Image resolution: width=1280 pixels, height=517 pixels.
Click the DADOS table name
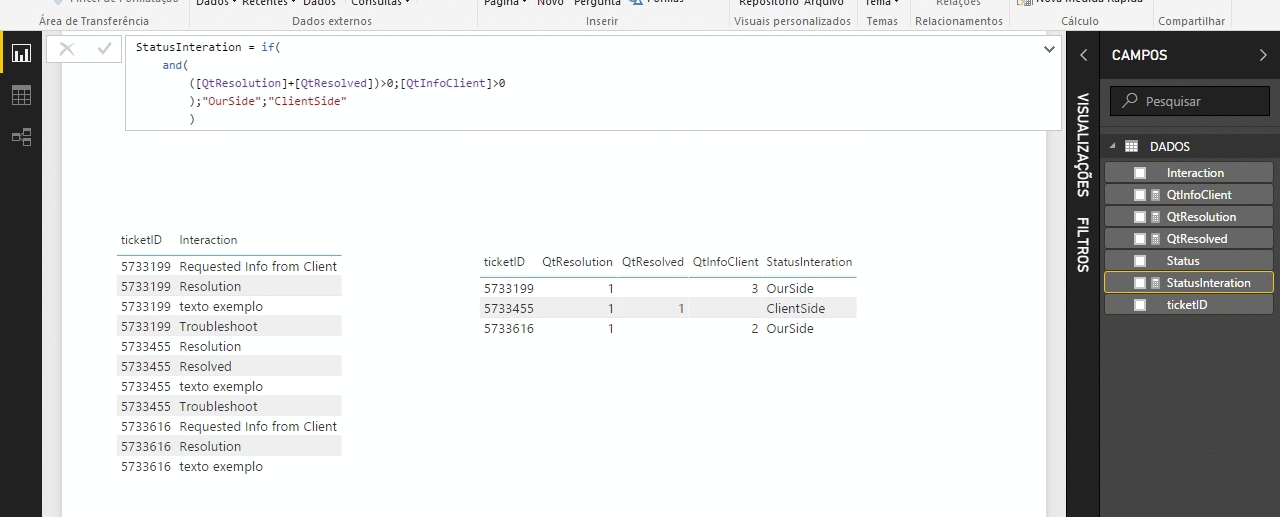tap(1170, 146)
